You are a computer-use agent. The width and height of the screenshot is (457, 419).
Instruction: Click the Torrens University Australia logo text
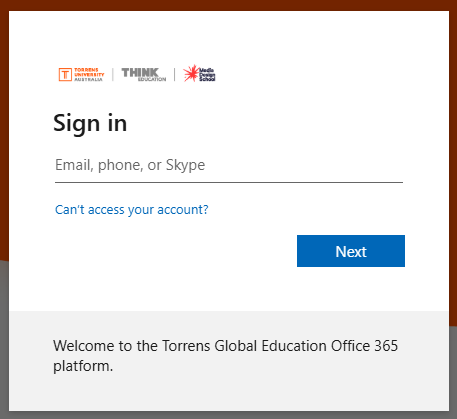coord(89,74)
